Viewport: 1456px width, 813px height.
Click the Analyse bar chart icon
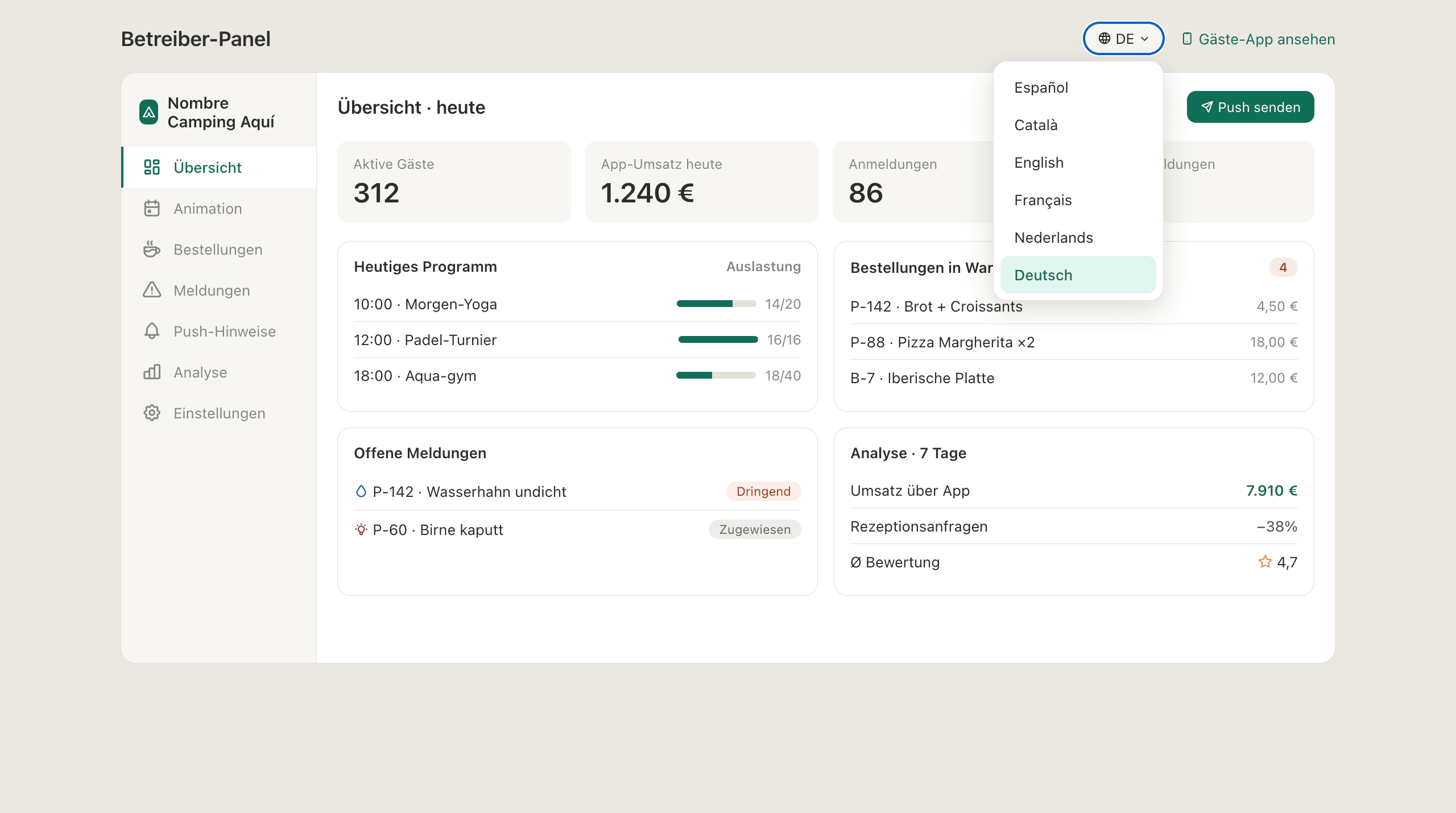tap(152, 372)
